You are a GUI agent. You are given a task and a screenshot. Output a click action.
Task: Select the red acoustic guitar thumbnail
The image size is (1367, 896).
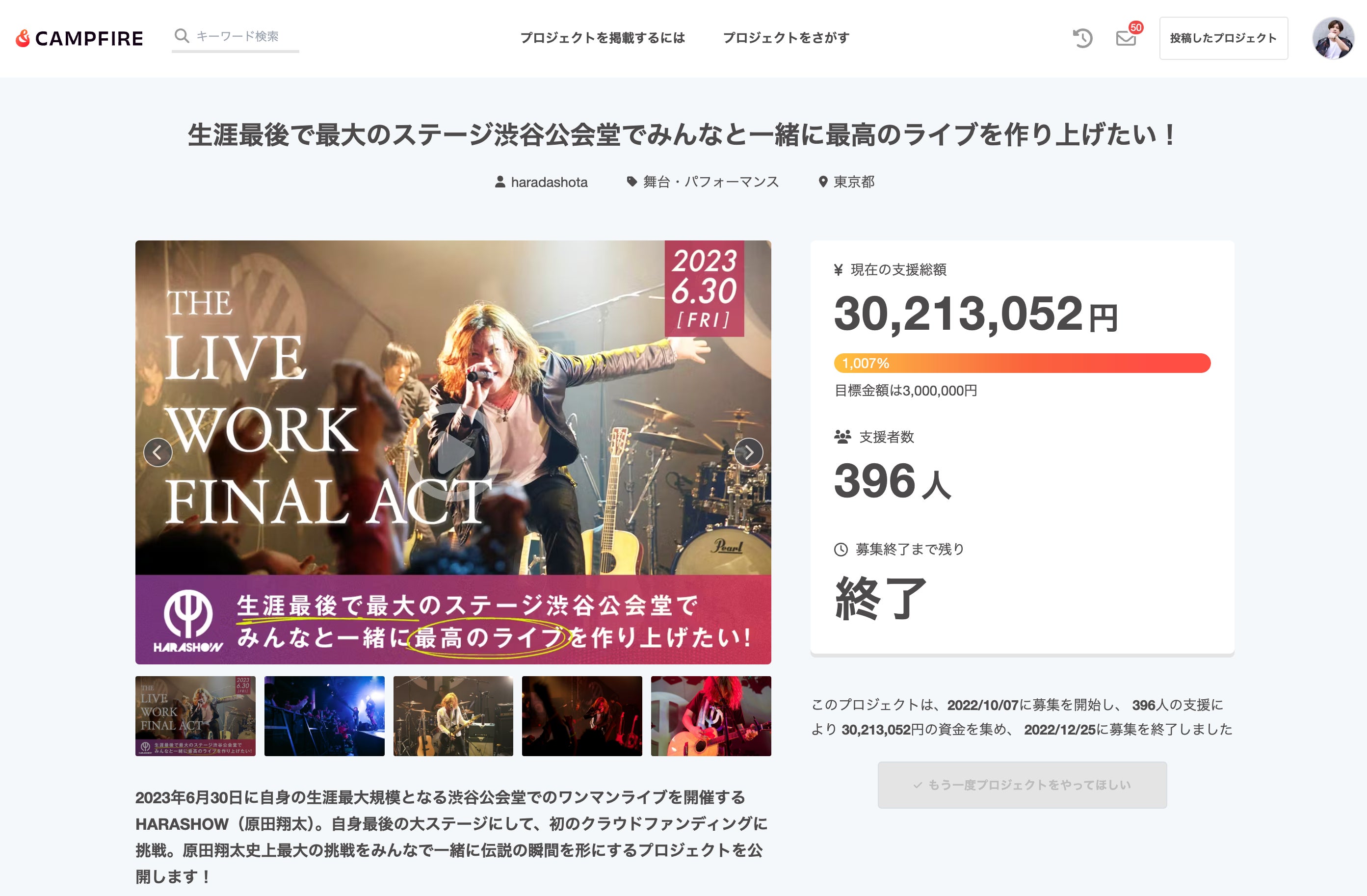pyautogui.click(x=710, y=715)
